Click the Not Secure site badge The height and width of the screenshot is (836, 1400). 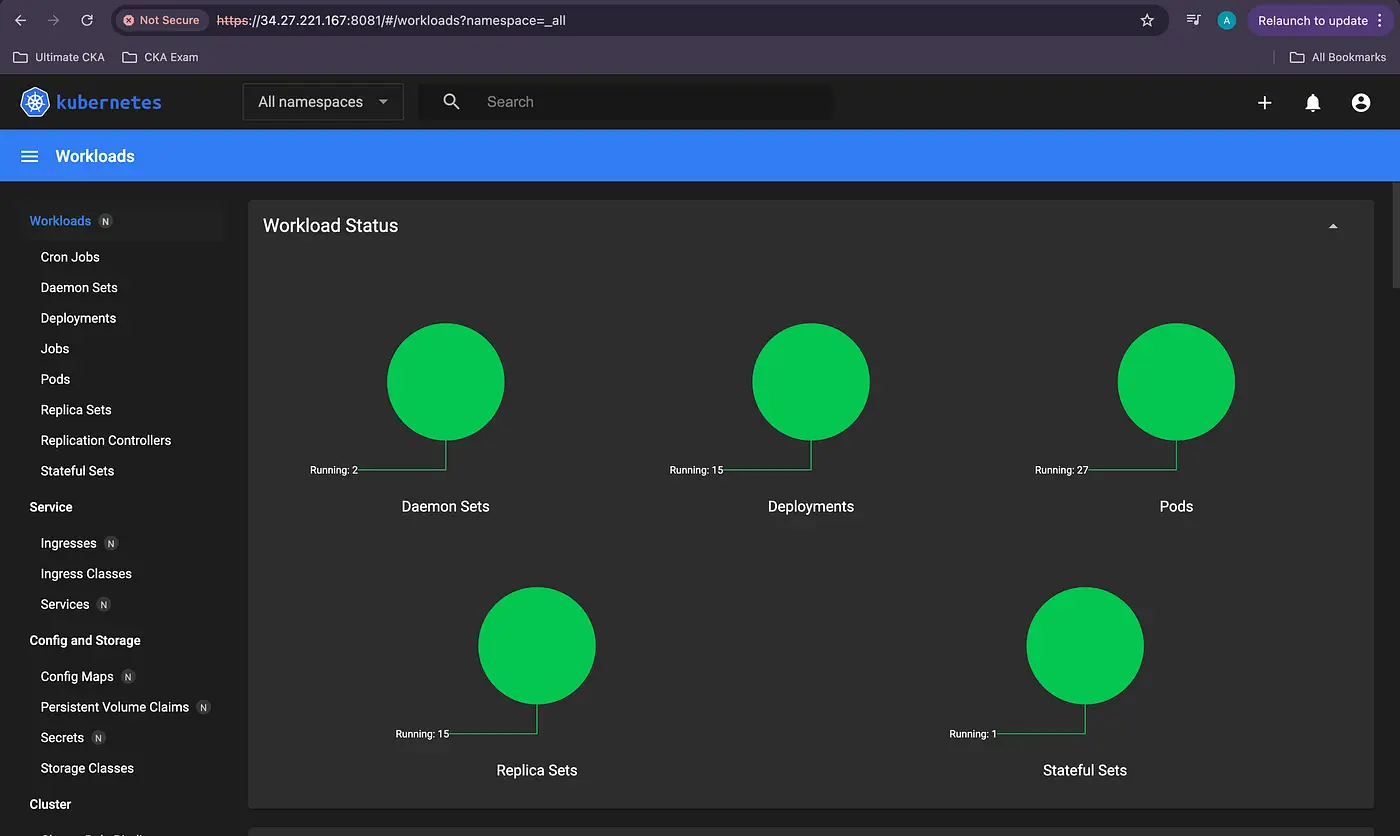tap(161, 20)
